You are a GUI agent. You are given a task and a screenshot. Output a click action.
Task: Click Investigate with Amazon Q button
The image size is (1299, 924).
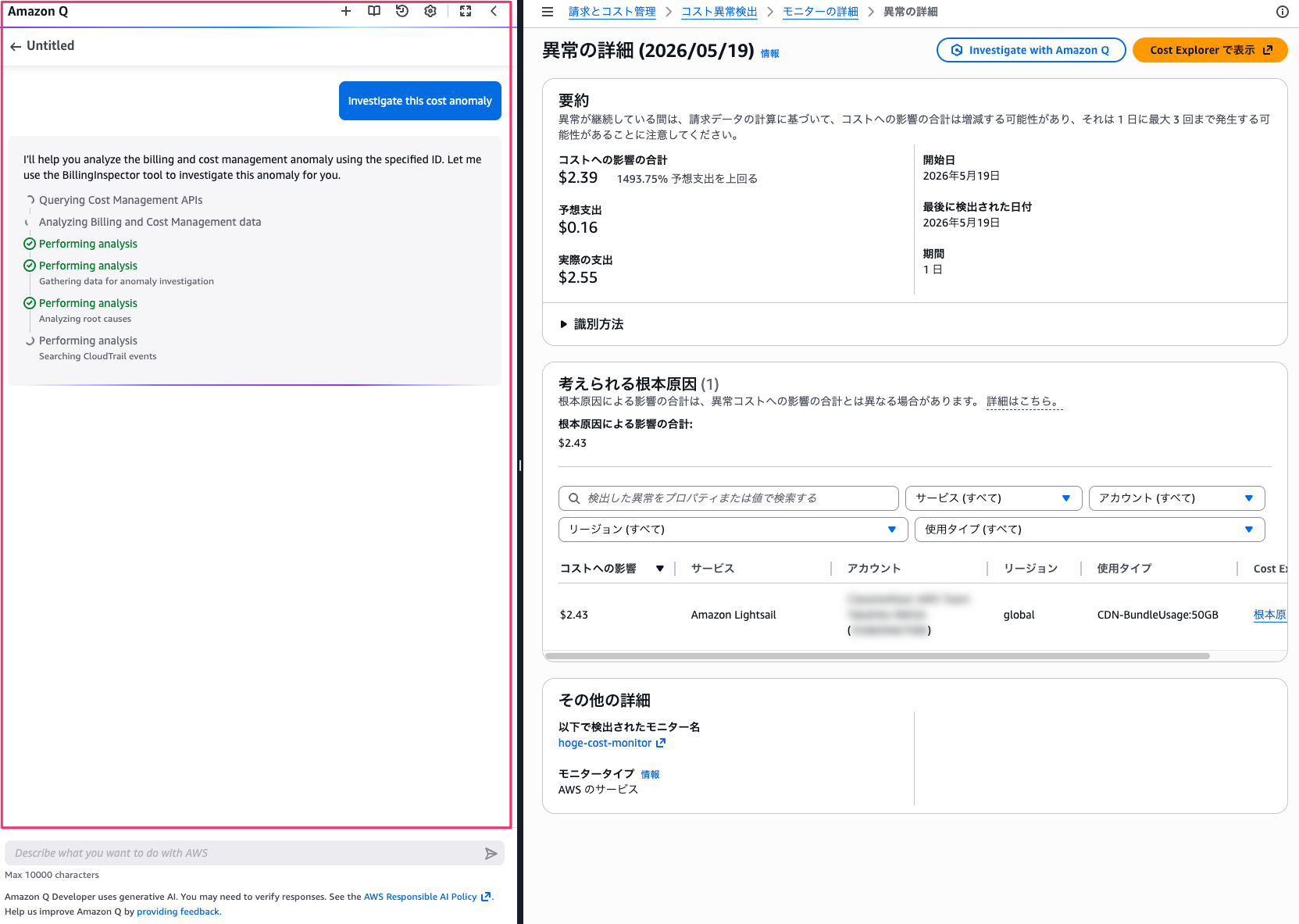pos(1031,50)
